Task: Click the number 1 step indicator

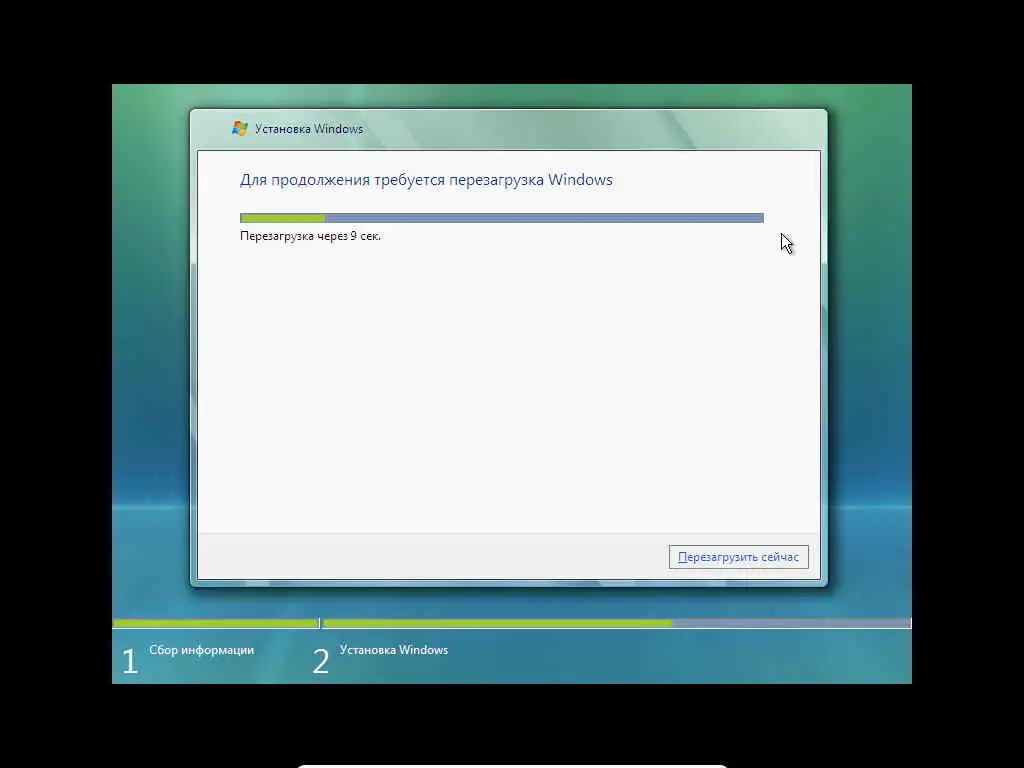Action: 130,661
